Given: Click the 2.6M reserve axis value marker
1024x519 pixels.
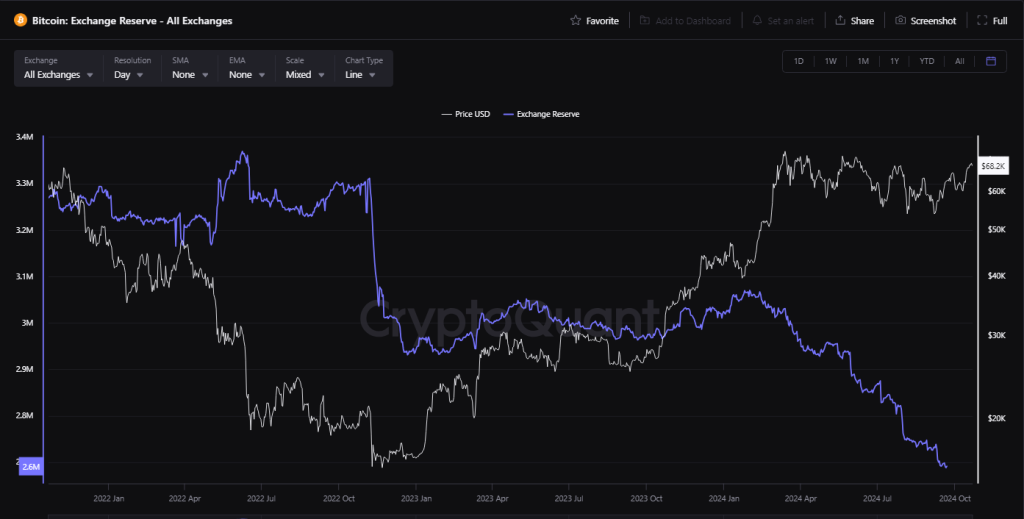Looking at the screenshot, I should [31, 466].
